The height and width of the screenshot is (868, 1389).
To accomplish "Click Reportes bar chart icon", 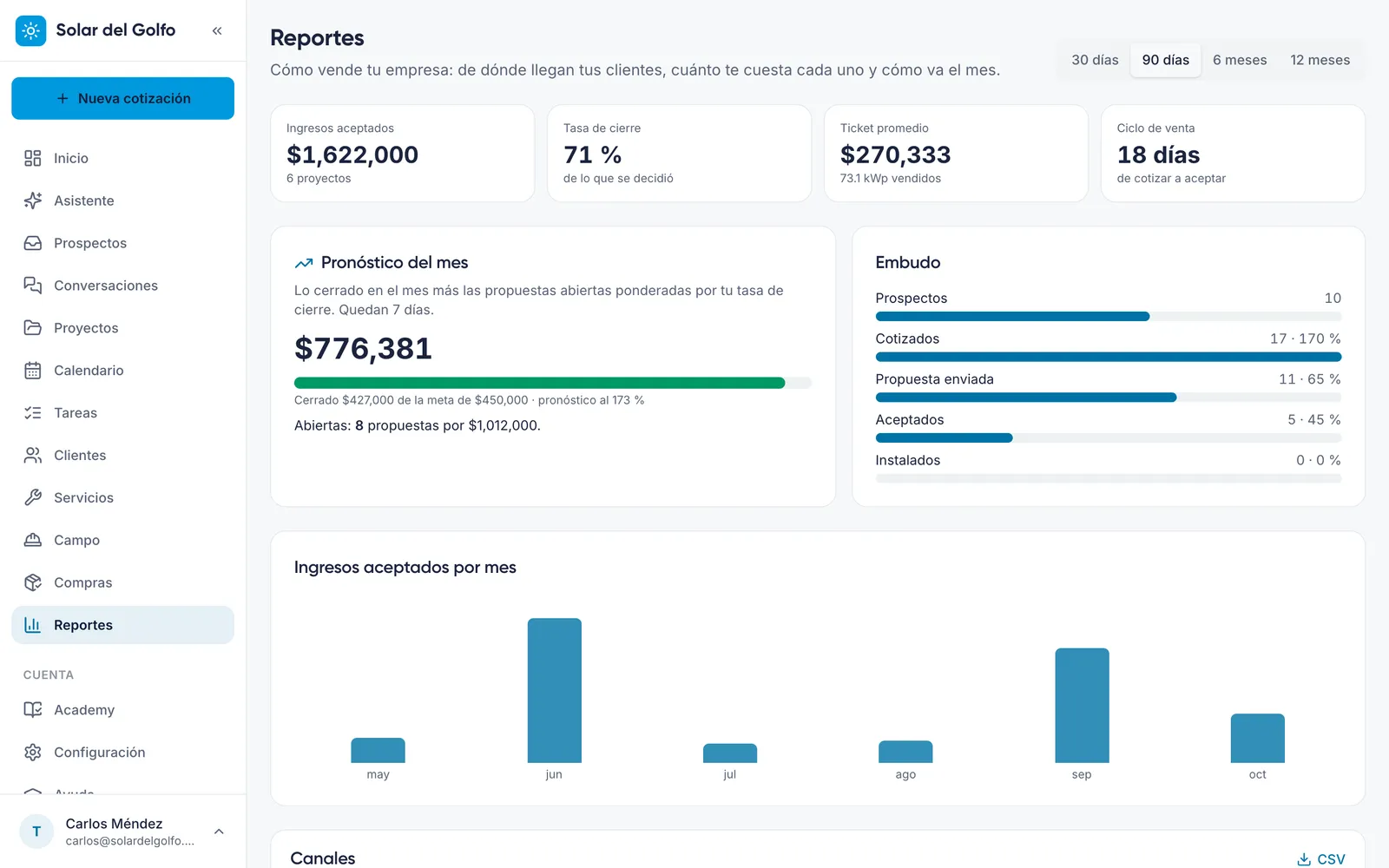I will [x=33, y=625].
